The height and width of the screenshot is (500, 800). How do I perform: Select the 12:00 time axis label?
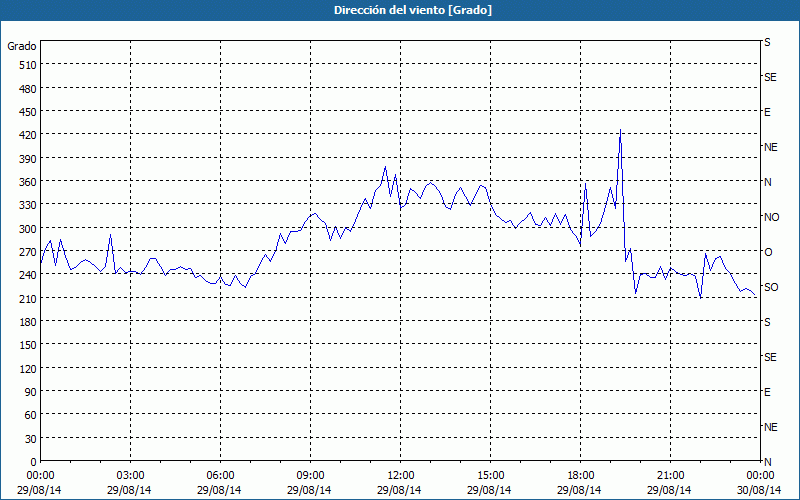(401, 476)
